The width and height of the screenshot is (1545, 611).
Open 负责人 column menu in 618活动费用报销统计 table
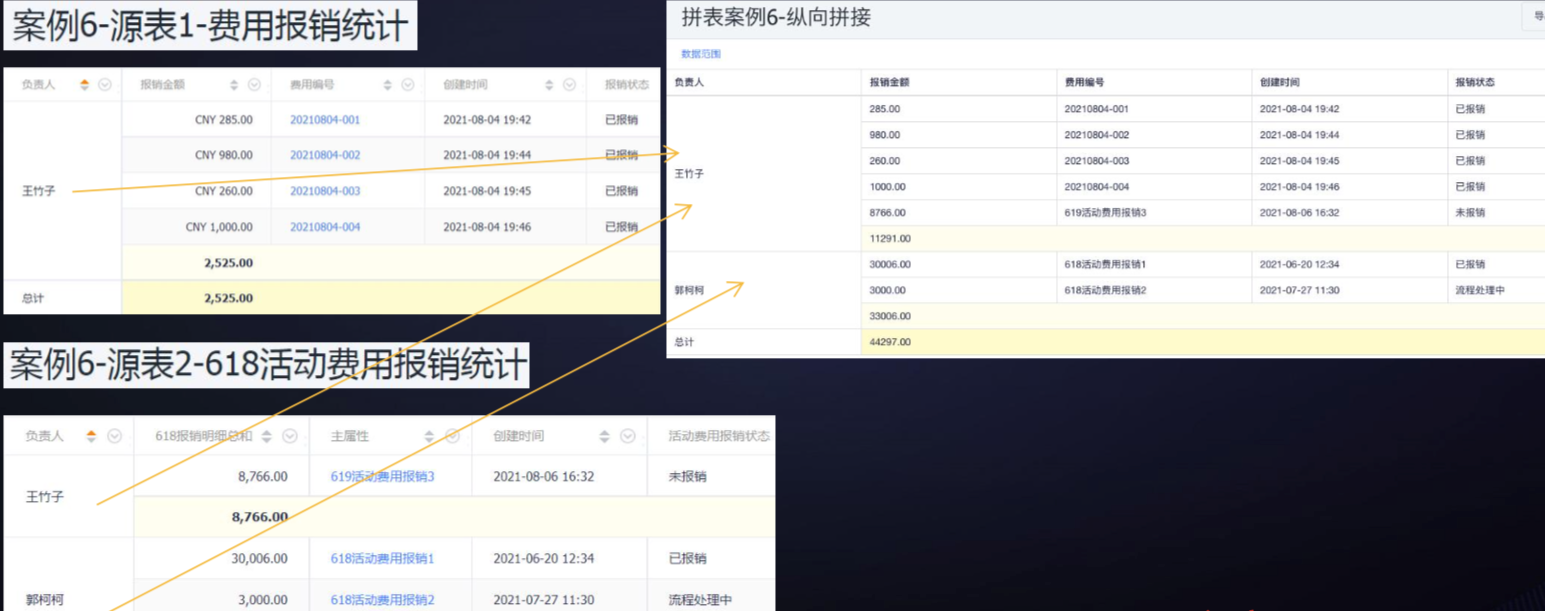[114, 436]
